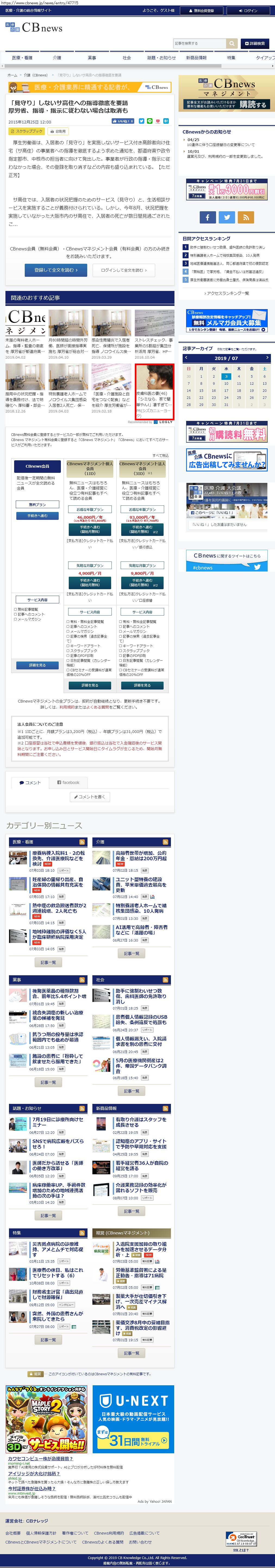
Task: Open the 特集 navigation tab
Action: (231, 58)
